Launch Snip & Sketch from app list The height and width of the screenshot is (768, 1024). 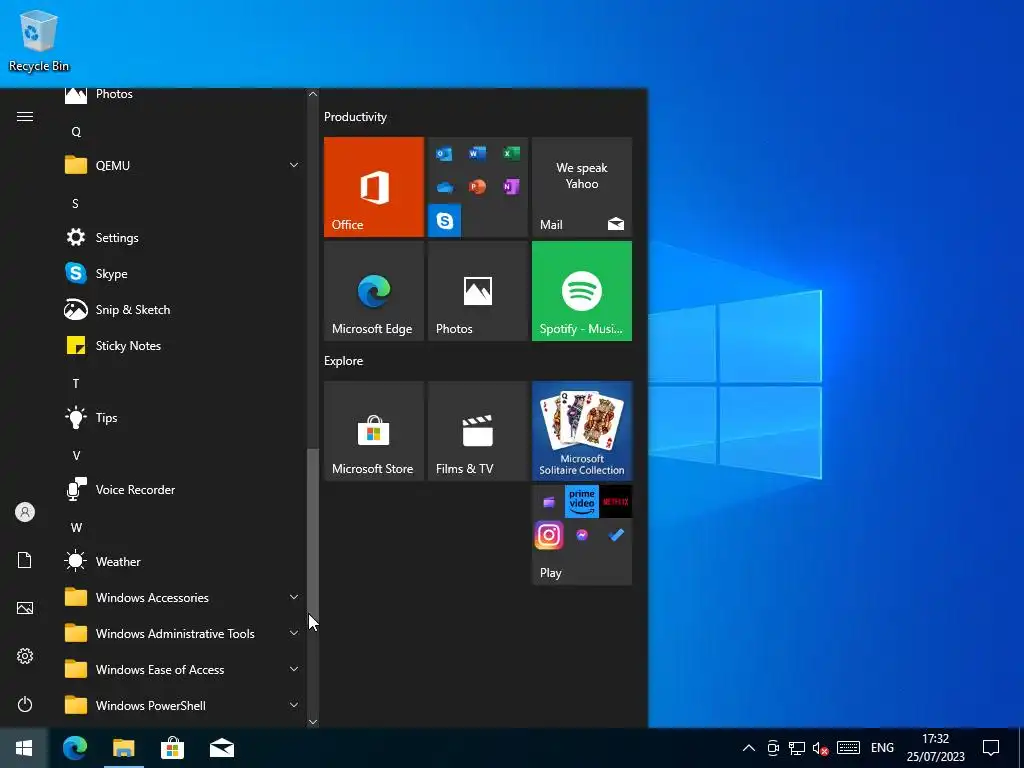pos(183,310)
